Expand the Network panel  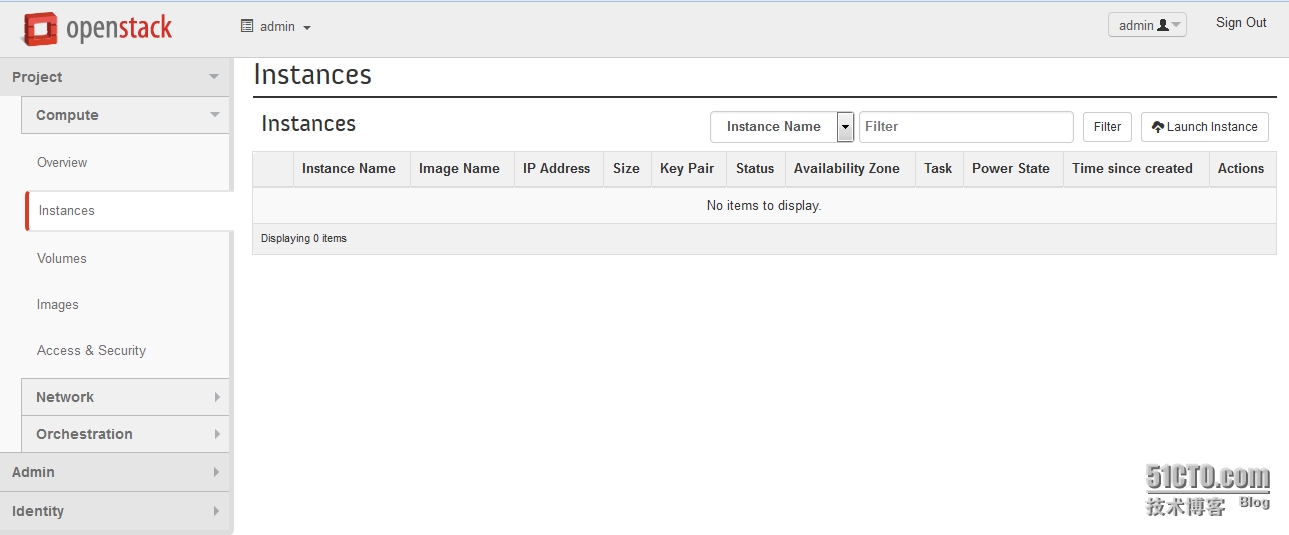(x=125, y=397)
